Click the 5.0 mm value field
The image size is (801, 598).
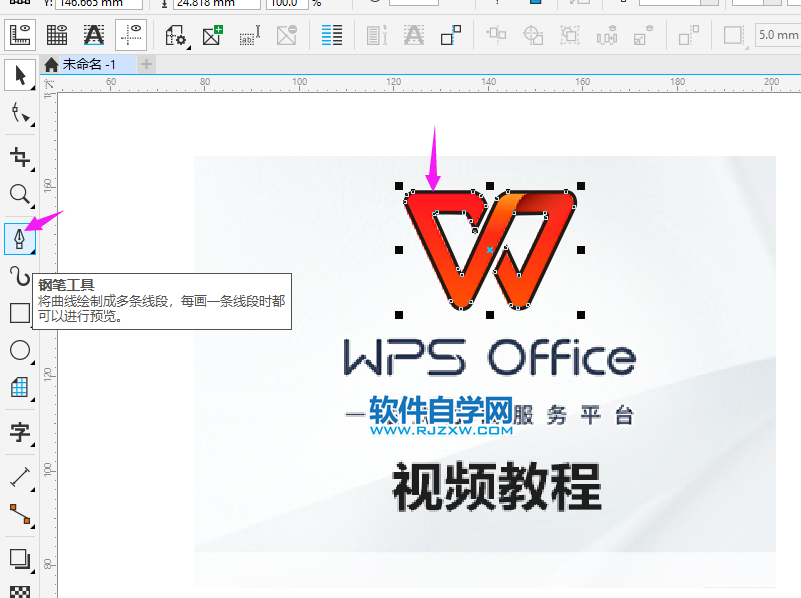[x=778, y=35]
